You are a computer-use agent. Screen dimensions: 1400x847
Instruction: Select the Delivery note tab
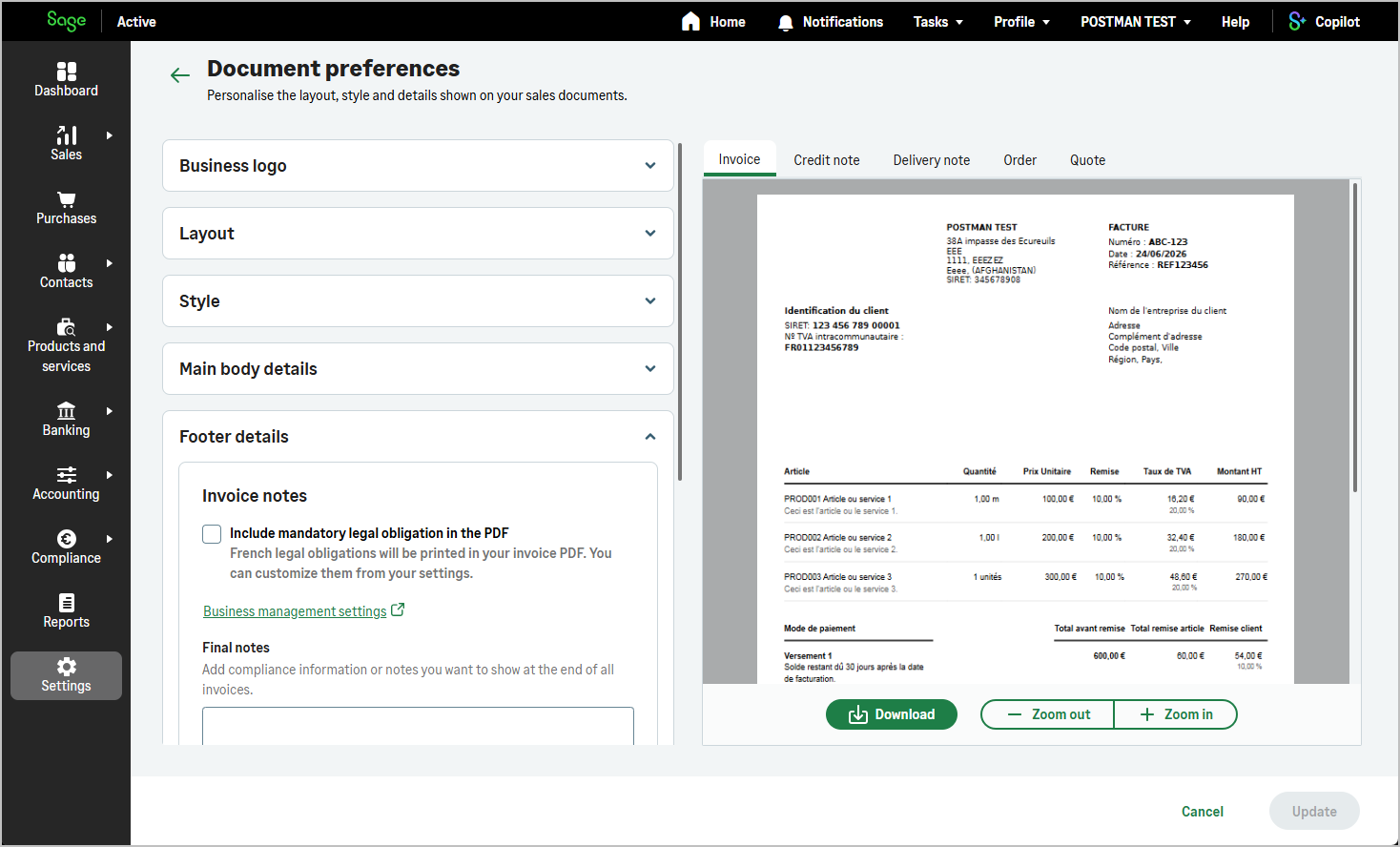click(931, 160)
